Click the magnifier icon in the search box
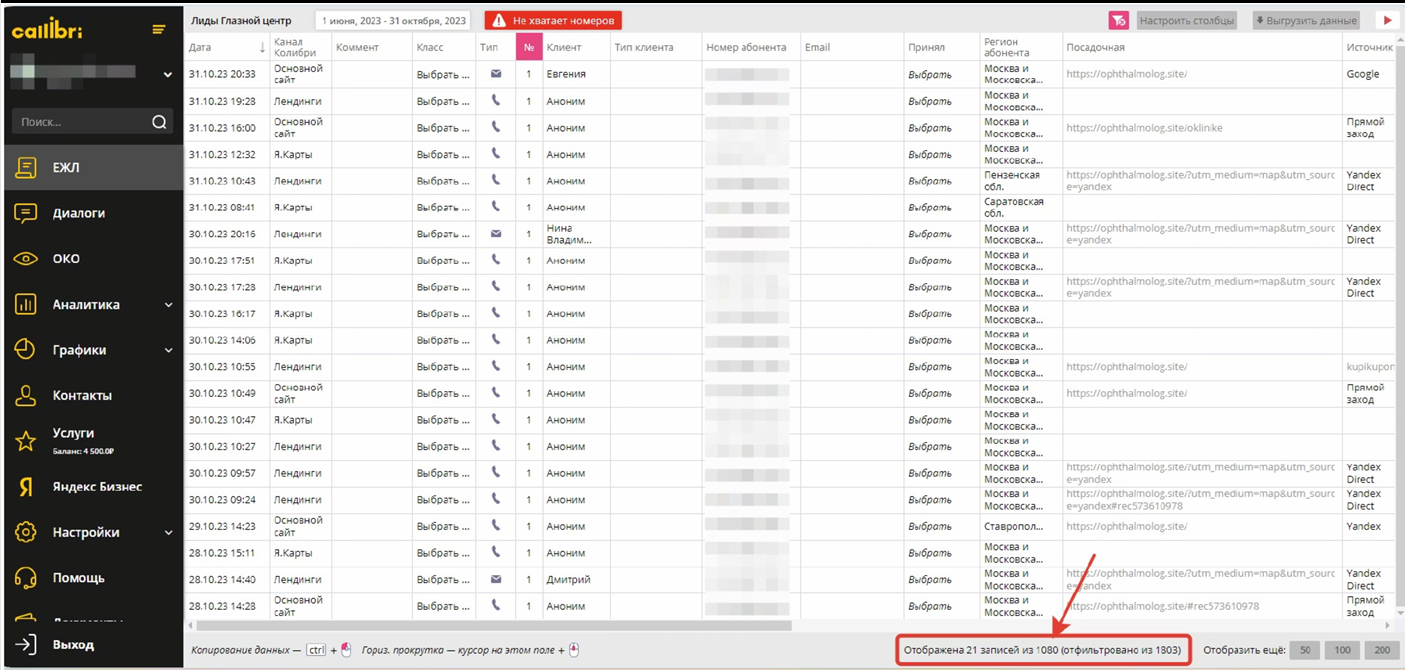 (159, 122)
